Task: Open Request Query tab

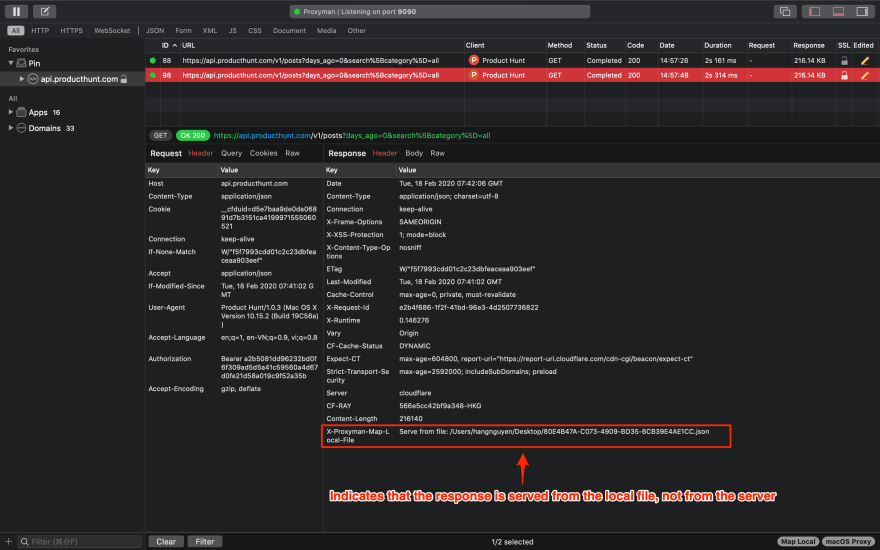Action: click(231, 153)
